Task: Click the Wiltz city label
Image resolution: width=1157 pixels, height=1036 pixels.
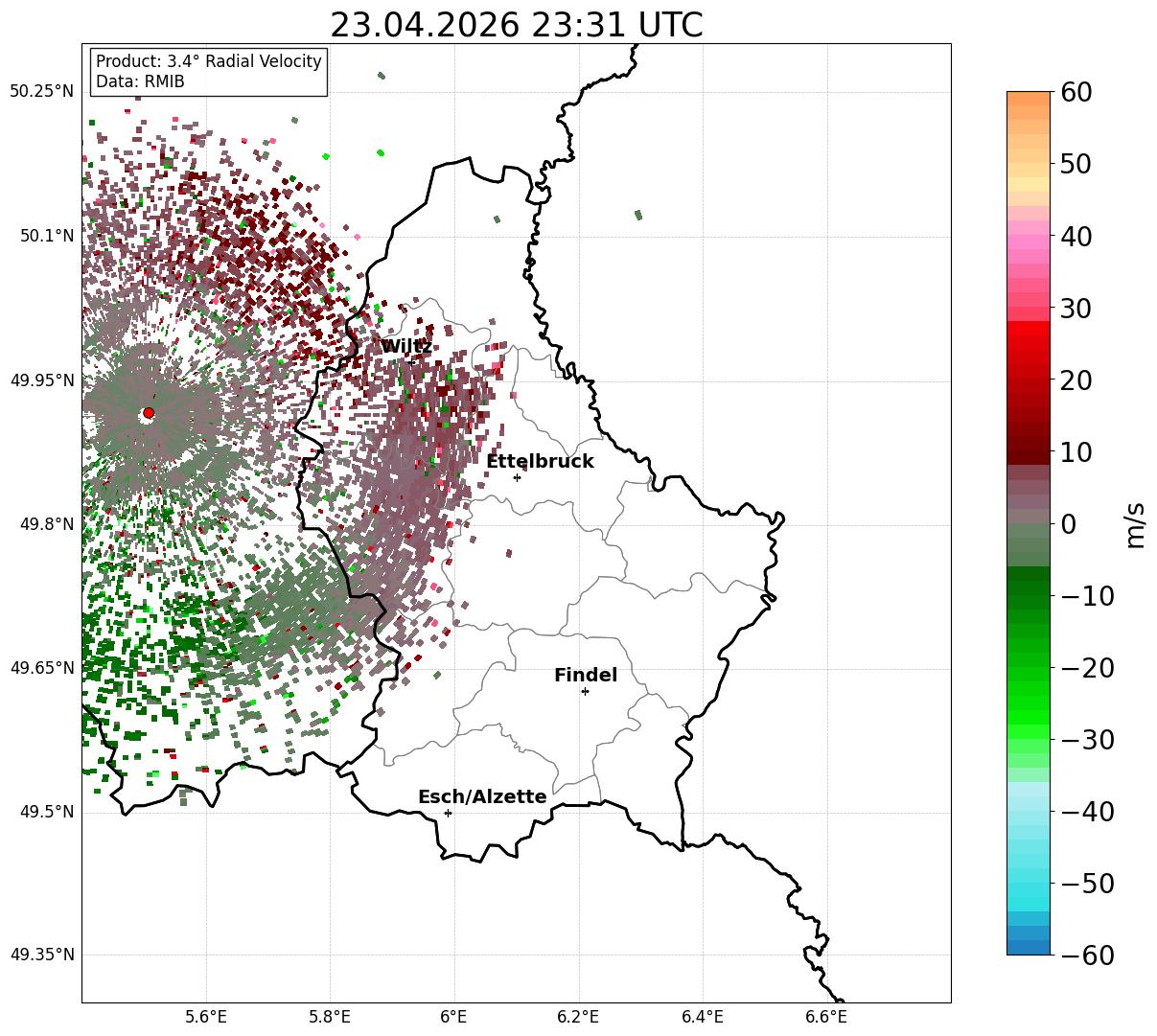Action: pos(406,347)
